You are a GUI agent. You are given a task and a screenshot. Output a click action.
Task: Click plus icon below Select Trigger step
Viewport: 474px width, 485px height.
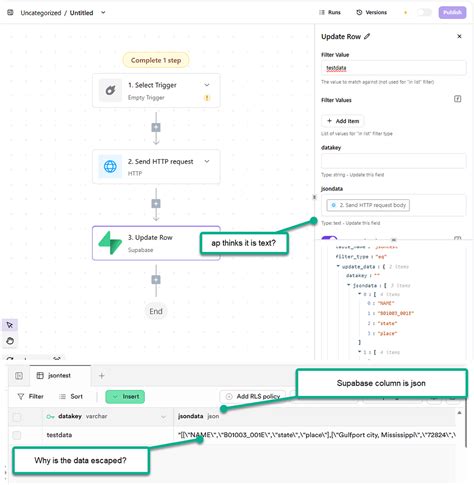pyautogui.click(x=156, y=127)
